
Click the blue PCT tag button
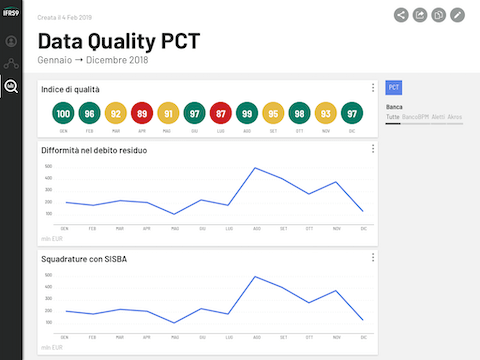click(394, 88)
